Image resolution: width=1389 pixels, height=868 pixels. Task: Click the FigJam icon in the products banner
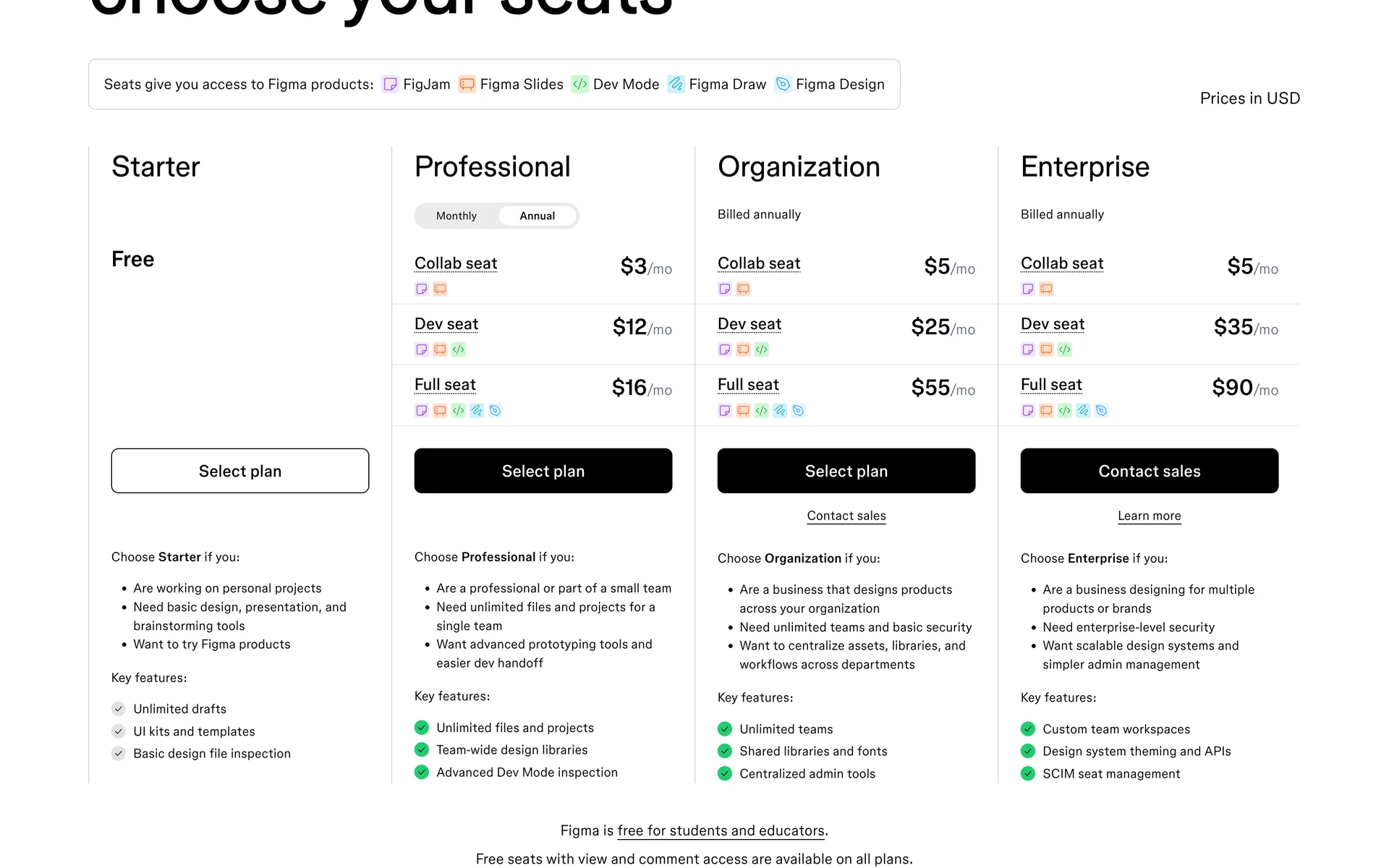pyautogui.click(x=390, y=85)
